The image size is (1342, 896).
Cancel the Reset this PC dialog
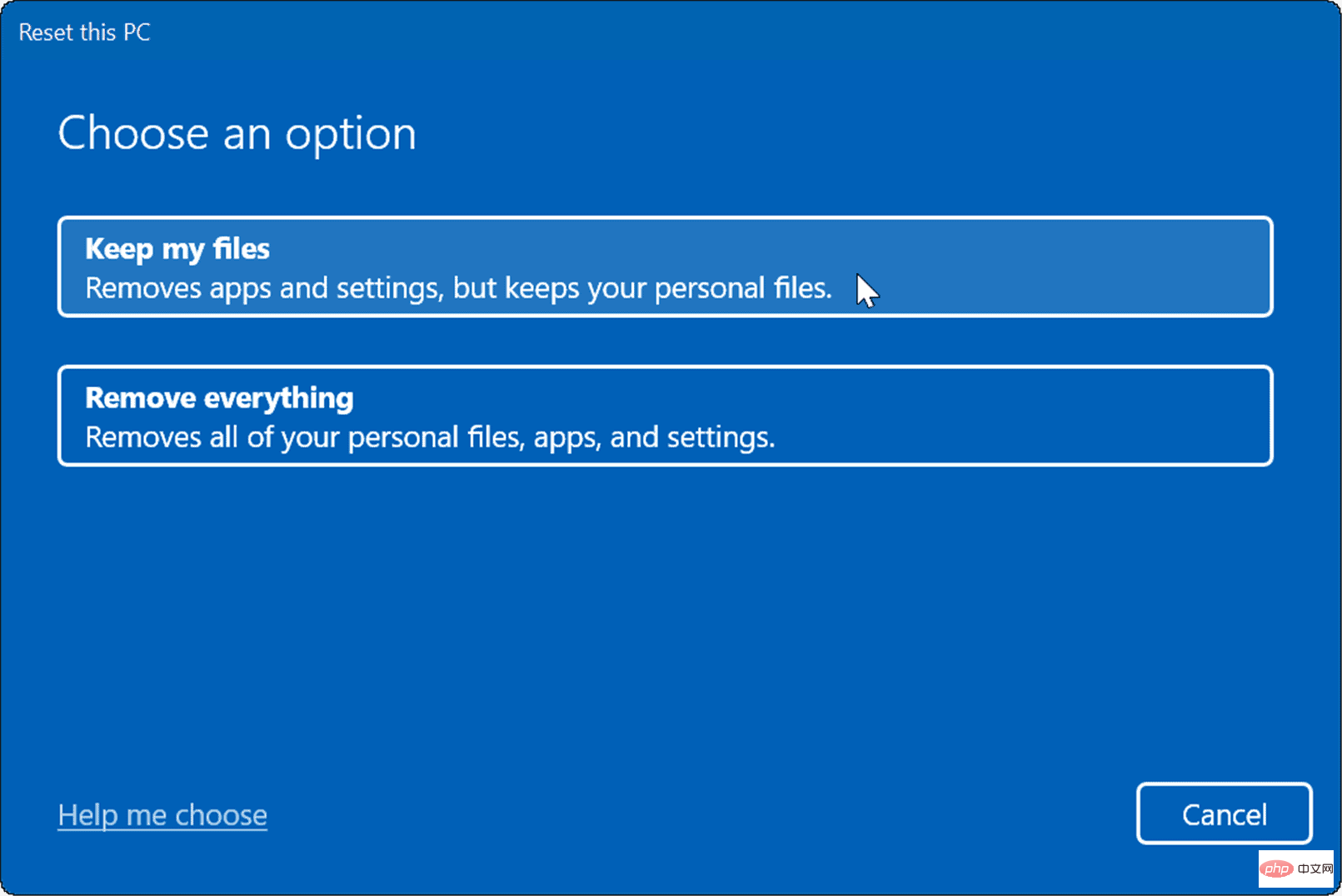(x=1224, y=814)
